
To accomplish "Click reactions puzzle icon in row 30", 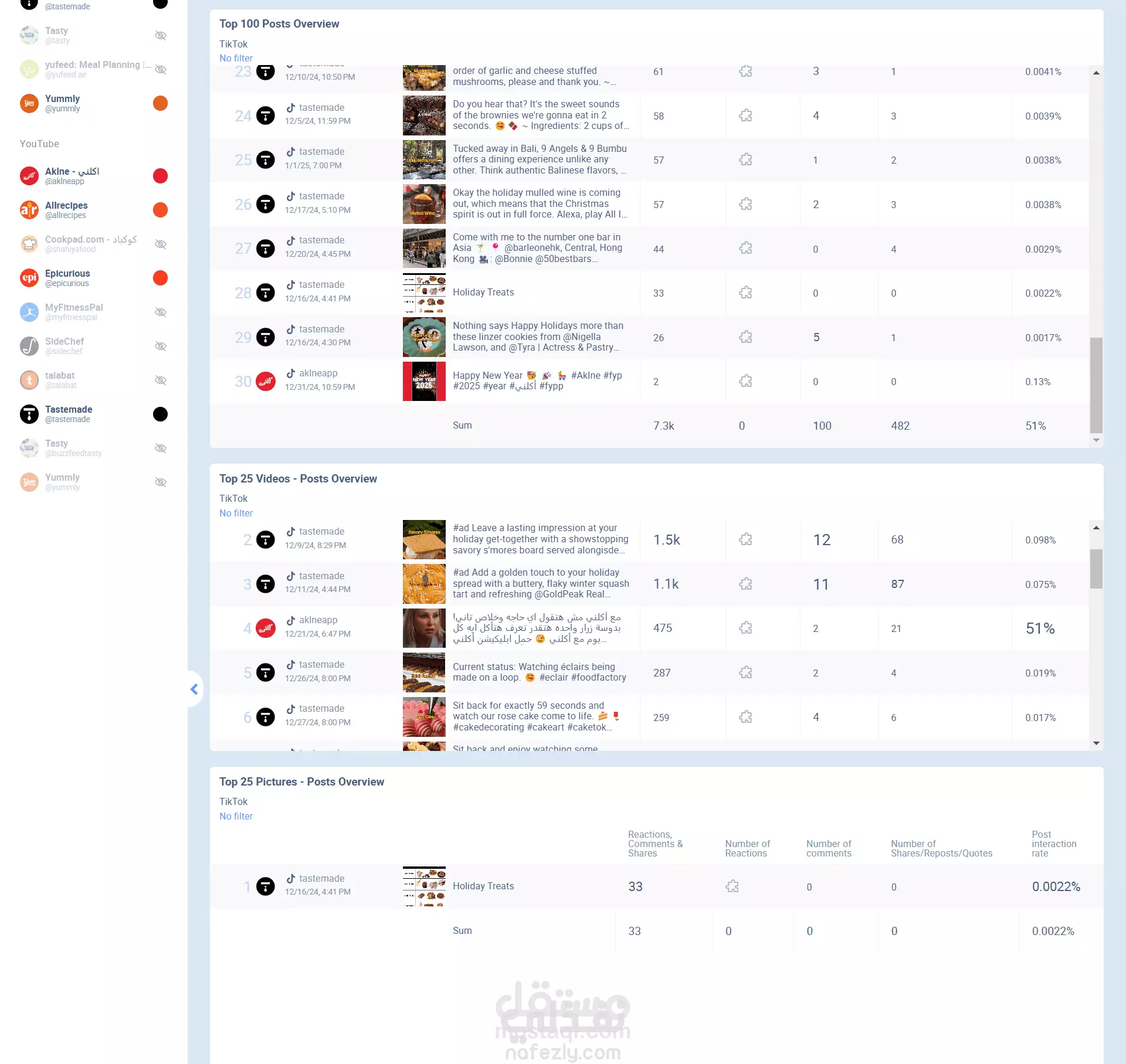I will pos(745,381).
